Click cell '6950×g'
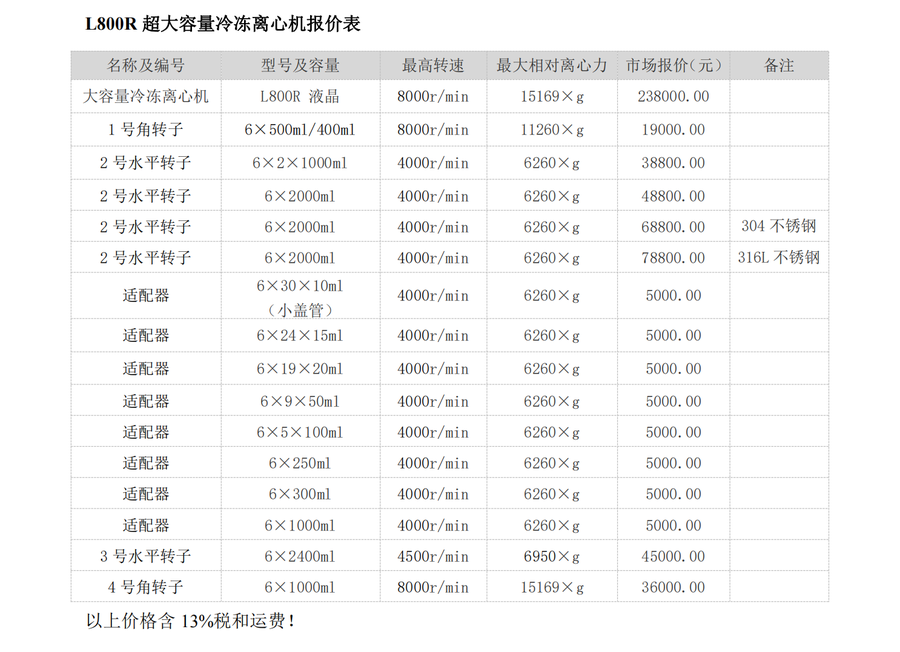900x652 pixels. tap(552, 556)
